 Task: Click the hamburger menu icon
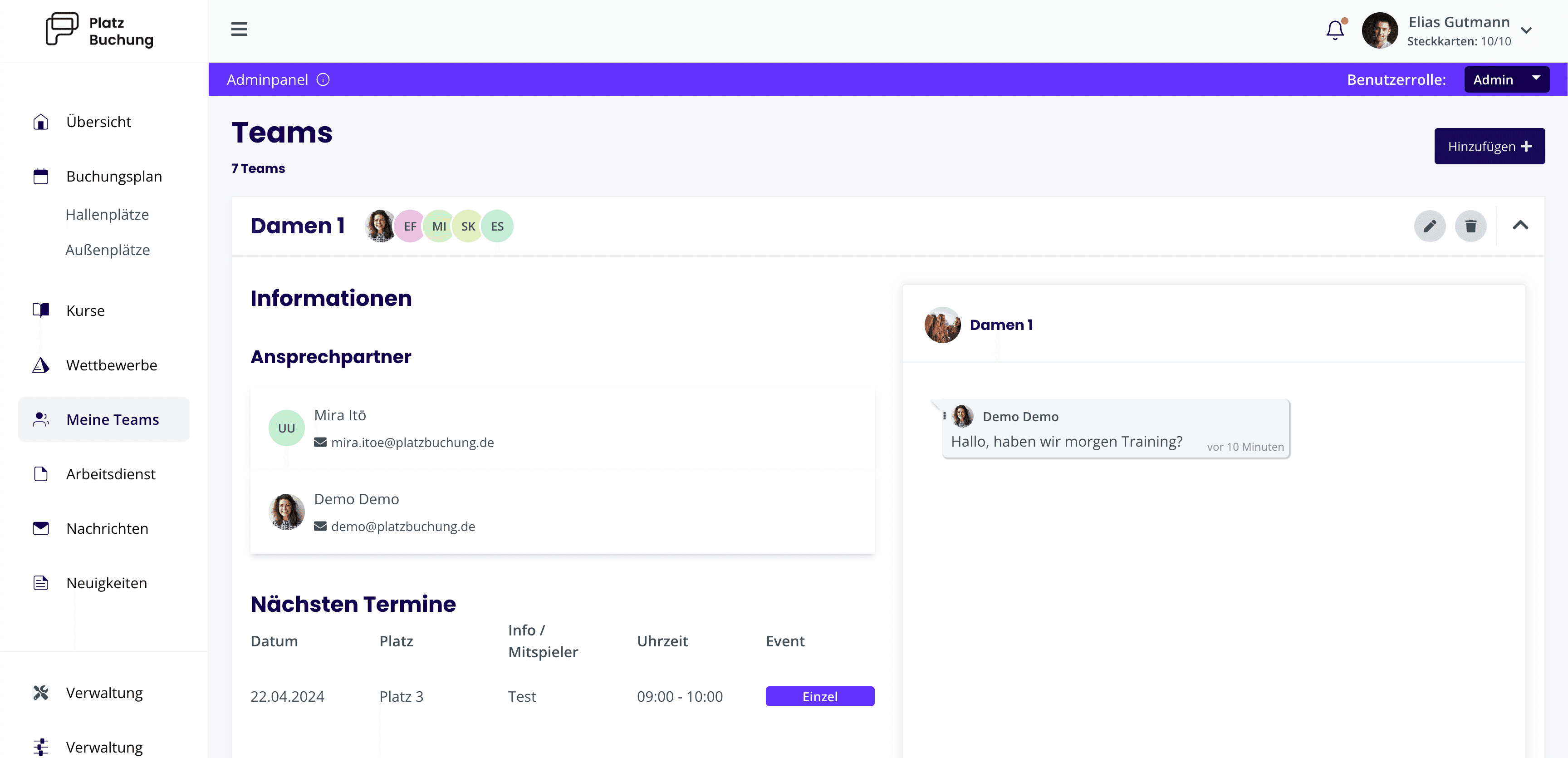click(239, 29)
